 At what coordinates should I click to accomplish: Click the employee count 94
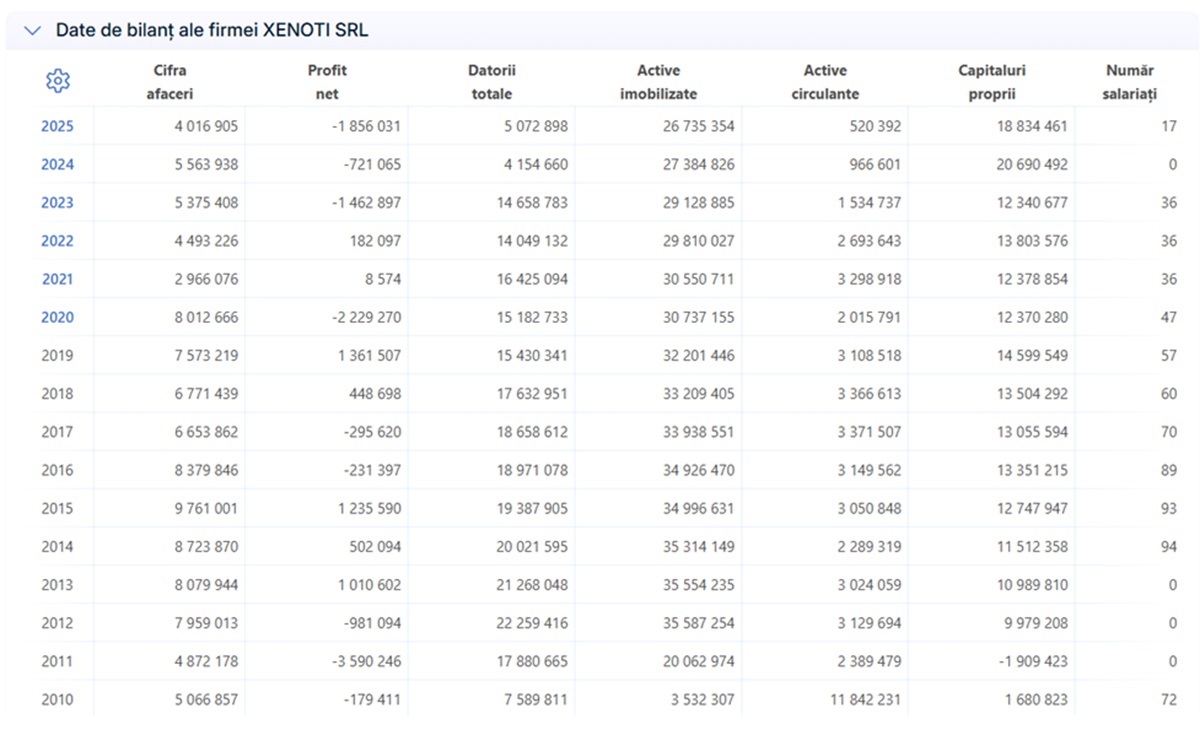(x=1168, y=547)
